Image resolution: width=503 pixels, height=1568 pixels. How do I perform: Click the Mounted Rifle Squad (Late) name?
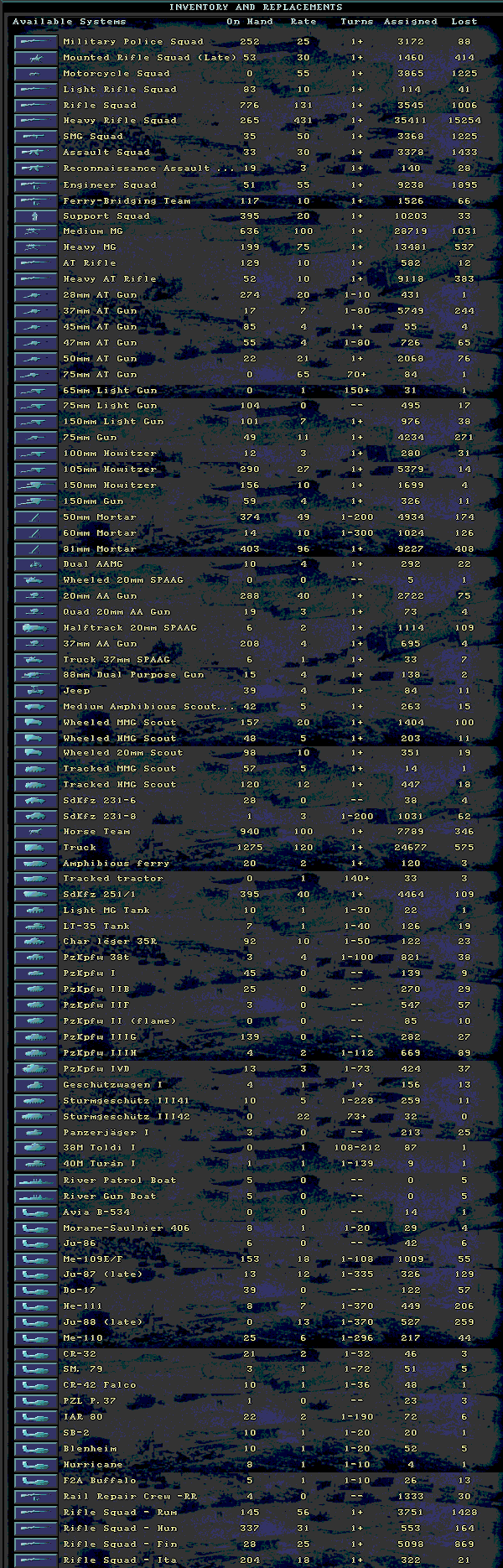pyautogui.click(x=150, y=58)
